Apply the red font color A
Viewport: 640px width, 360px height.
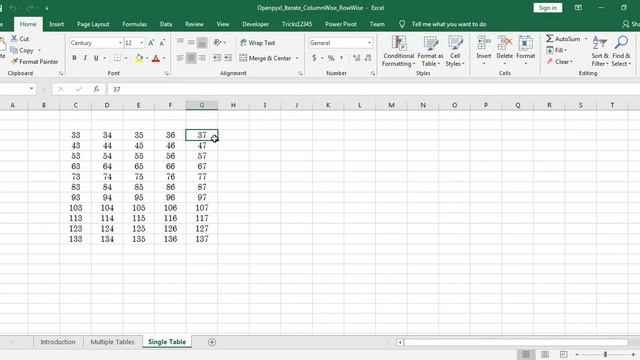click(x=156, y=58)
